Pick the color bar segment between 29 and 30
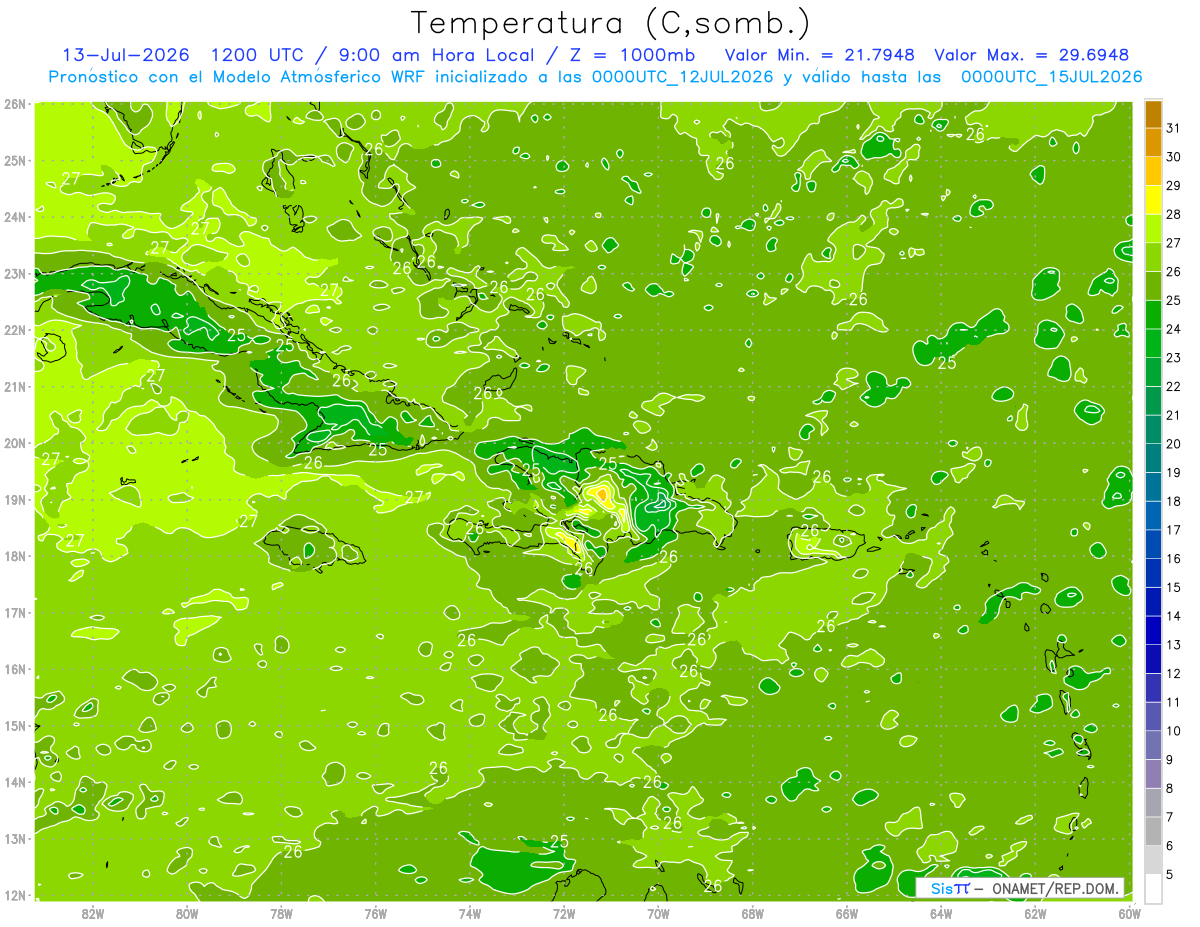 click(1152, 172)
